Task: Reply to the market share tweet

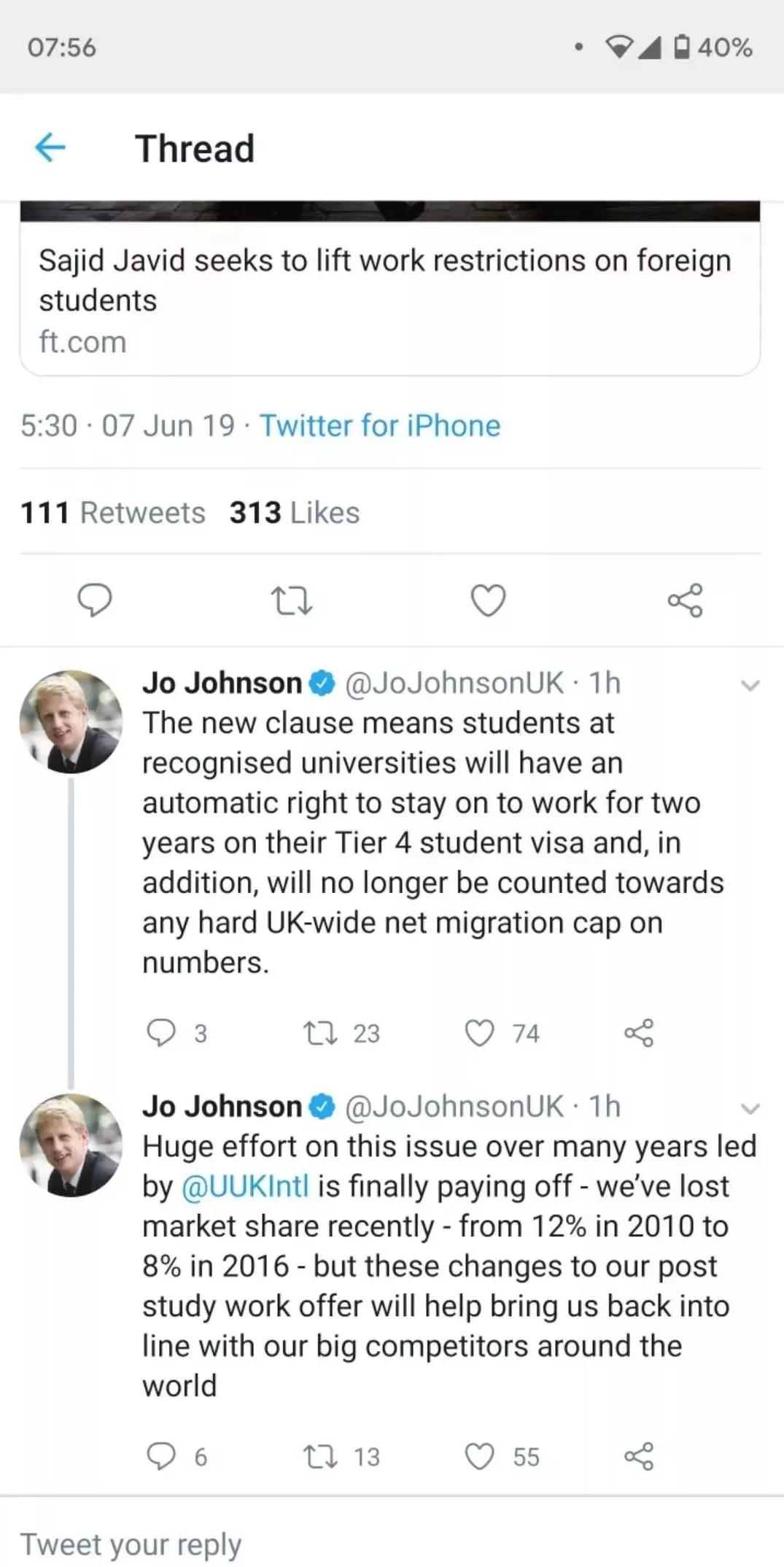Action: tap(161, 1456)
